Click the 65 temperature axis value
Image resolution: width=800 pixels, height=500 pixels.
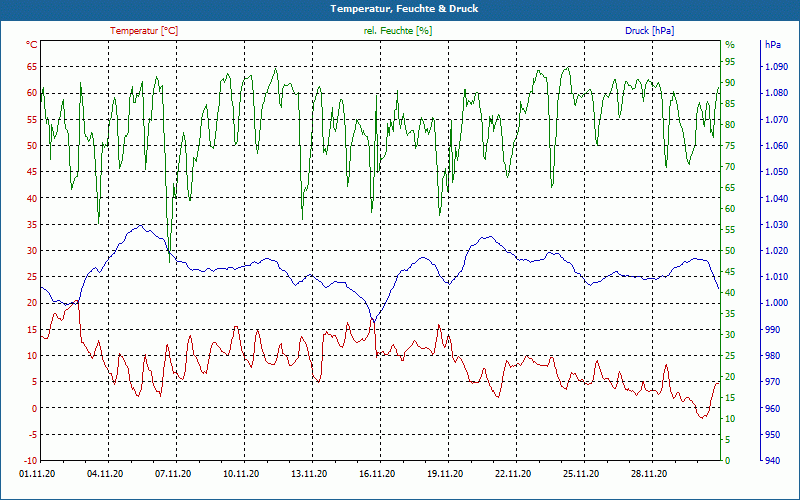click(x=32, y=66)
